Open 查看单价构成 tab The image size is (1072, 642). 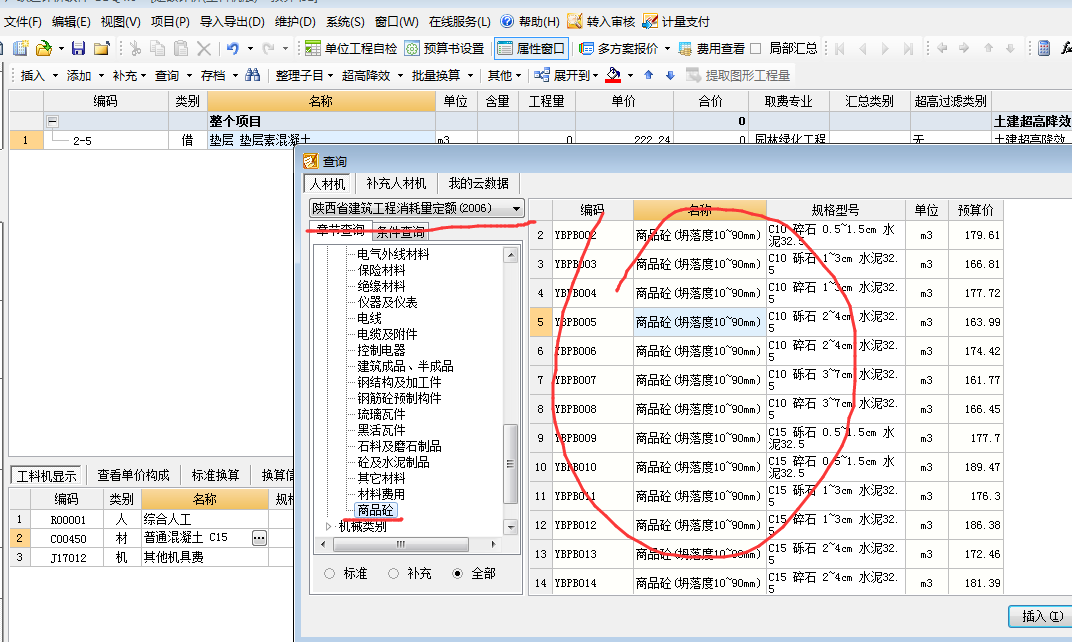(133, 475)
